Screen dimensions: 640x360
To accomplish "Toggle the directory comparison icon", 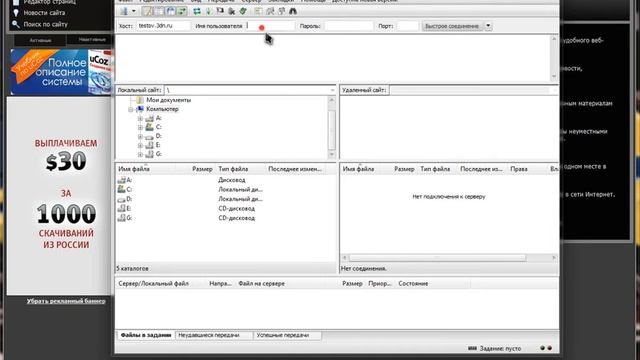I will point(270,11).
